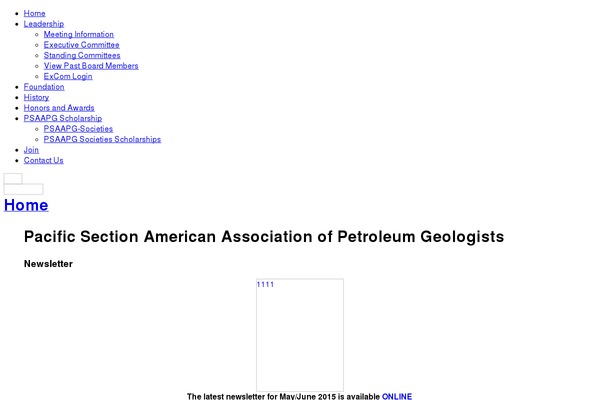This screenshot has height=400, width=600.
Task: Open the newsletter image placeholder labeled 1111
Action: tap(300, 335)
